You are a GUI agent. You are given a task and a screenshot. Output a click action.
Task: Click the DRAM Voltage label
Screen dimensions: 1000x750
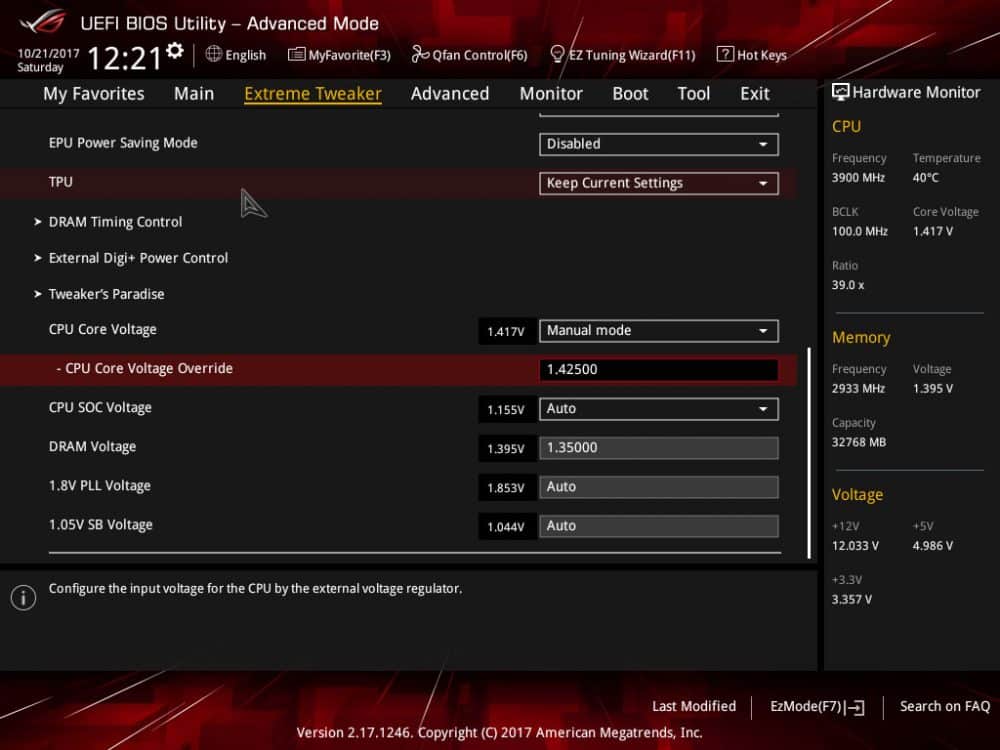tap(92, 446)
